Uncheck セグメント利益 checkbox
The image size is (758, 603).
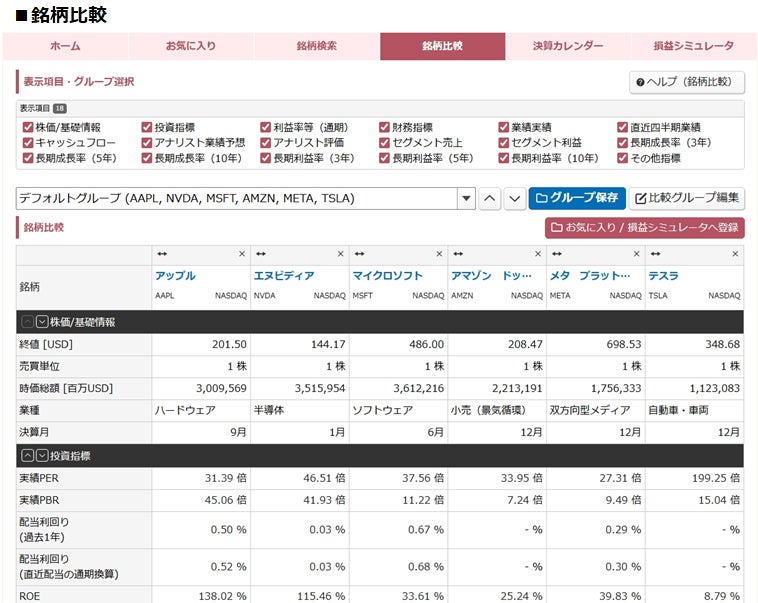coord(504,143)
